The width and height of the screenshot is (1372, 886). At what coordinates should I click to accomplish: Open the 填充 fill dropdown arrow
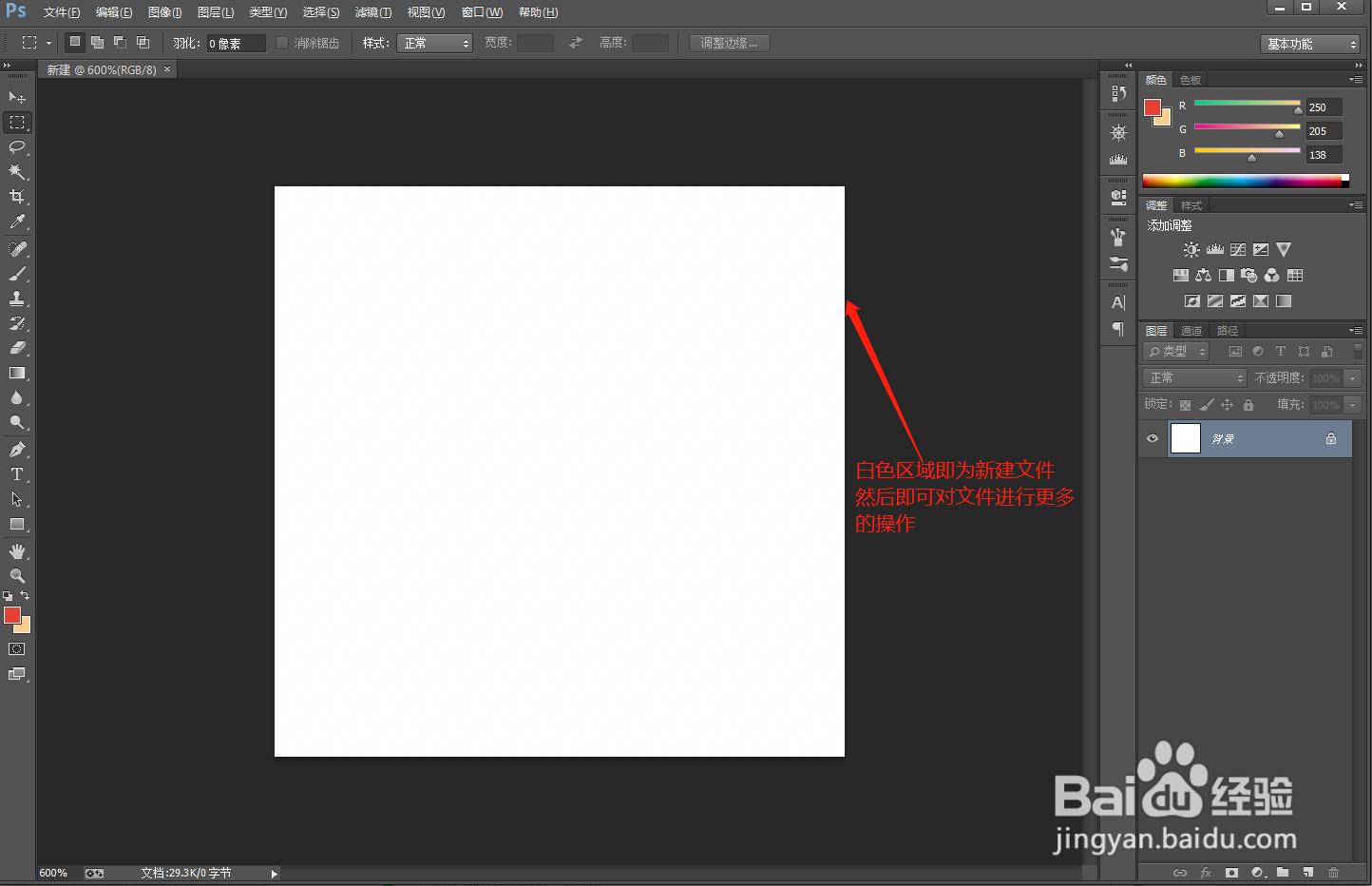(1353, 405)
